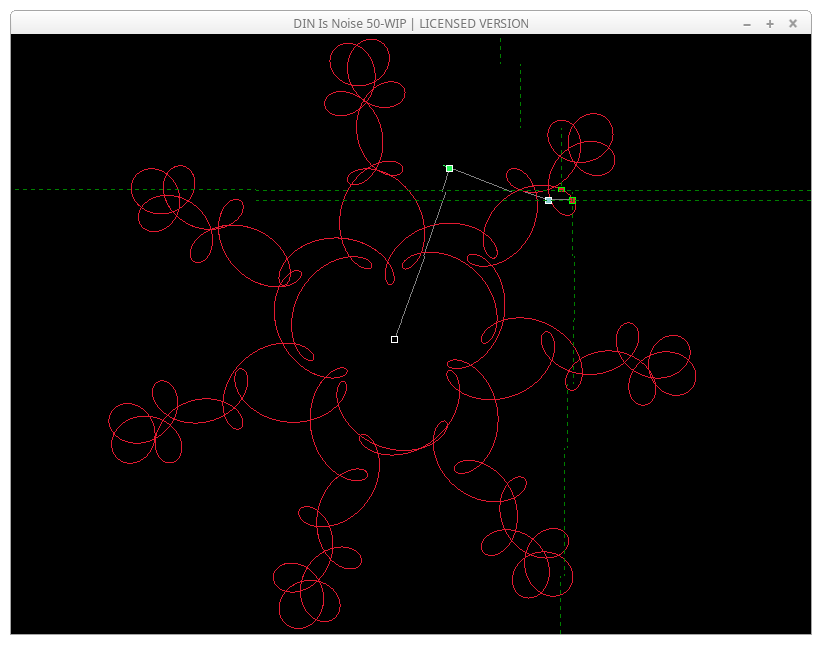Pick the red square with green outline

572,201
